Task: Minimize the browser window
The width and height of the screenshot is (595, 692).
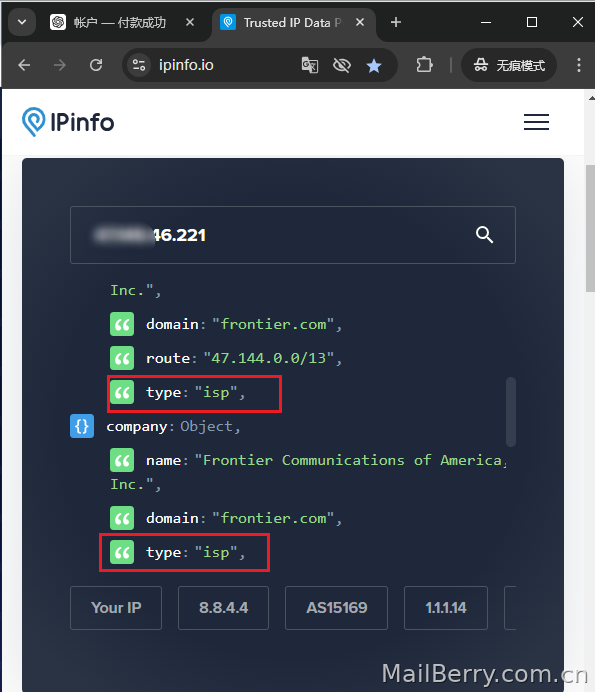Action: click(486, 22)
